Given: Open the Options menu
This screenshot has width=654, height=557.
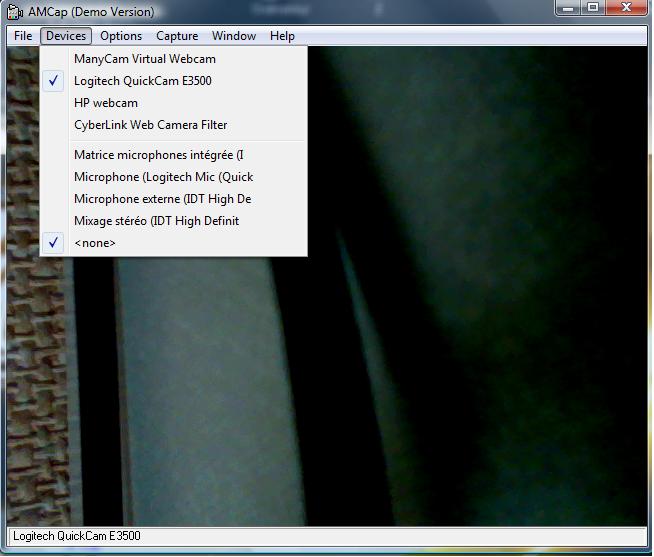Looking at the screenshot, I should (121, 36).
